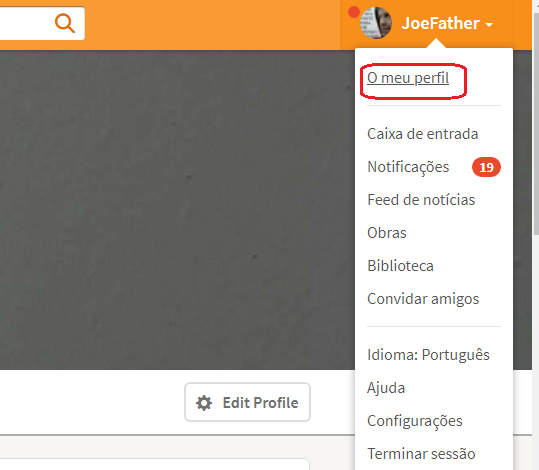Click inside the search input field
Image resolution: width=539 pixels, height=470 pixels.
coord(26,23)
